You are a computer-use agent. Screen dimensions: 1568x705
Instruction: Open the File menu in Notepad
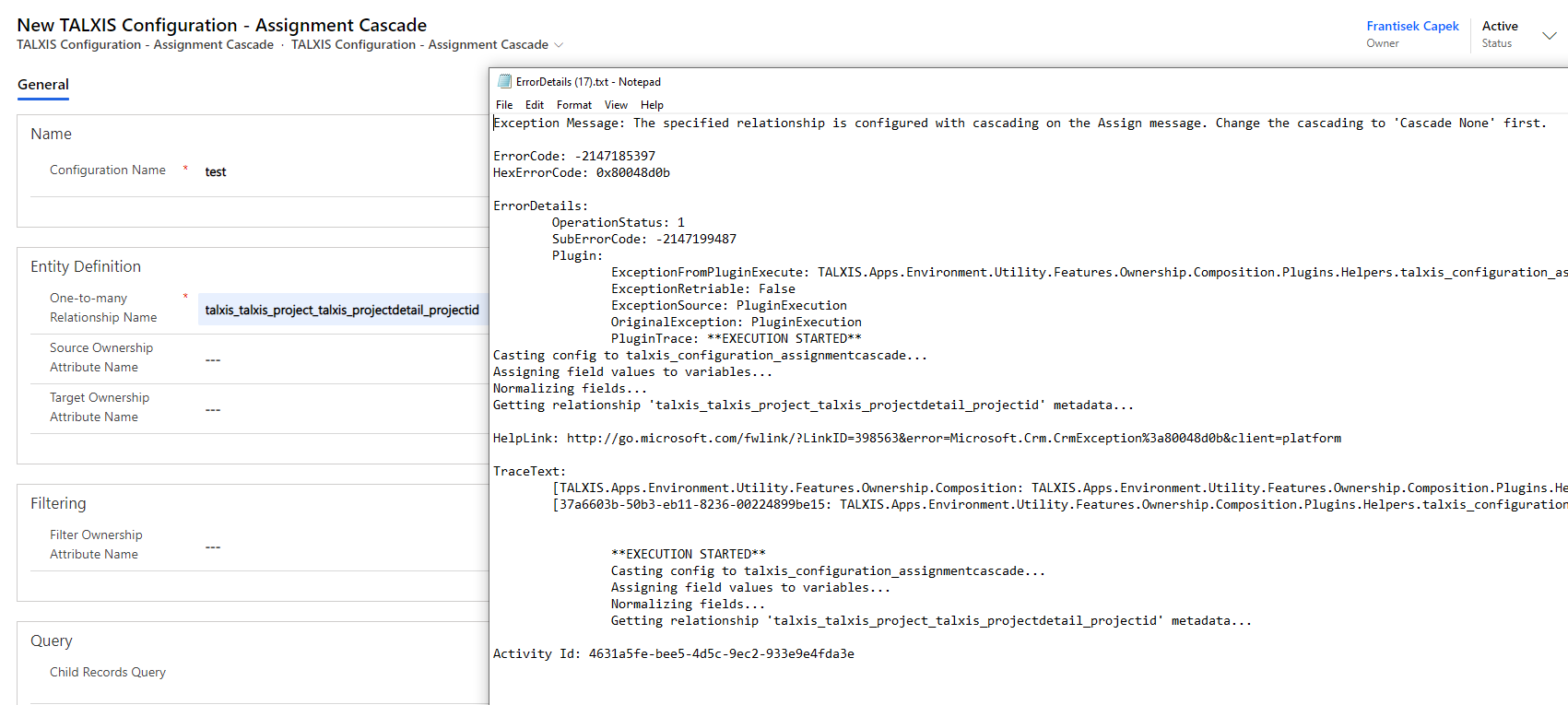click(504, 105)
